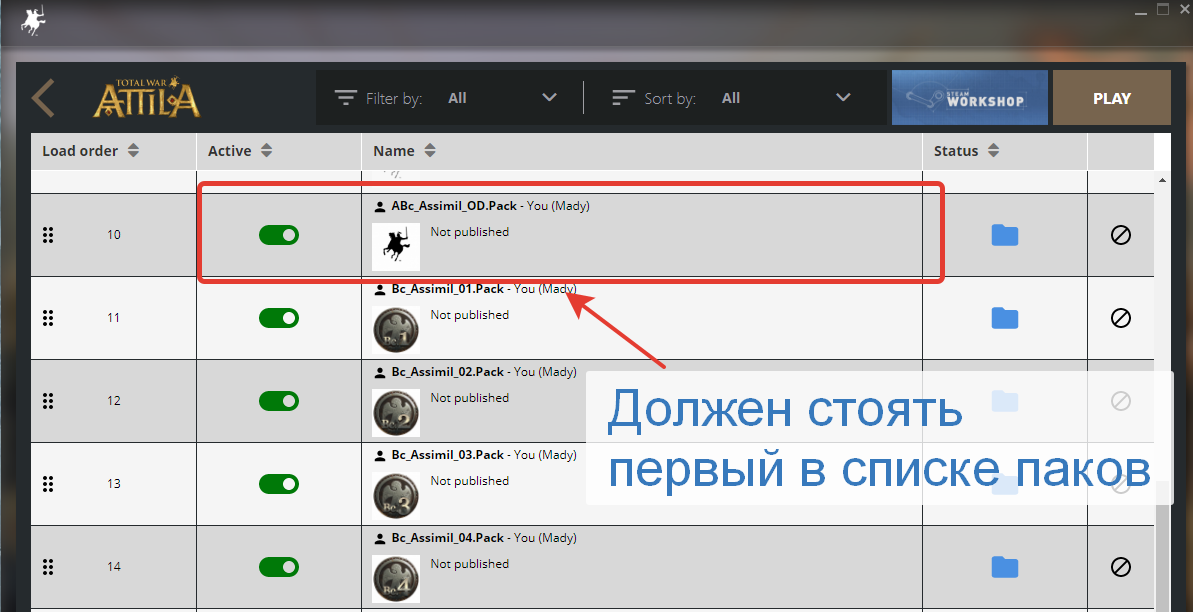This screenshot has height=612, width=1193.
Task: Toggle off Bc_Assimil_01.Pack
Action: (278, 318)
